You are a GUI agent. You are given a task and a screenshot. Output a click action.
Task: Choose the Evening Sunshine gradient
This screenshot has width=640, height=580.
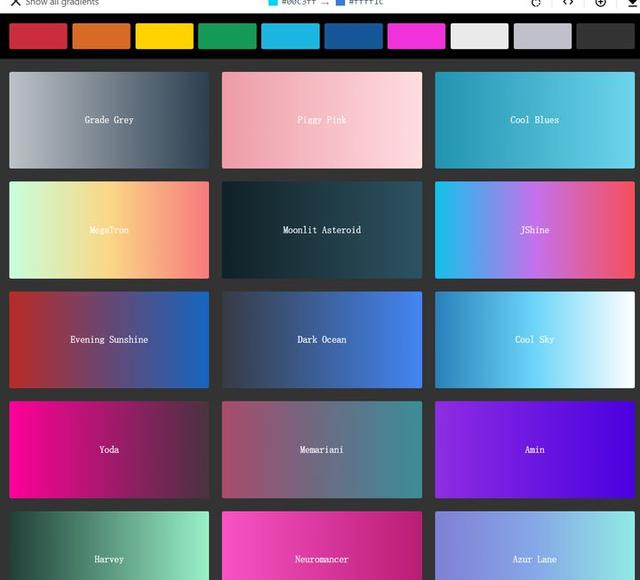coord(109,340)
